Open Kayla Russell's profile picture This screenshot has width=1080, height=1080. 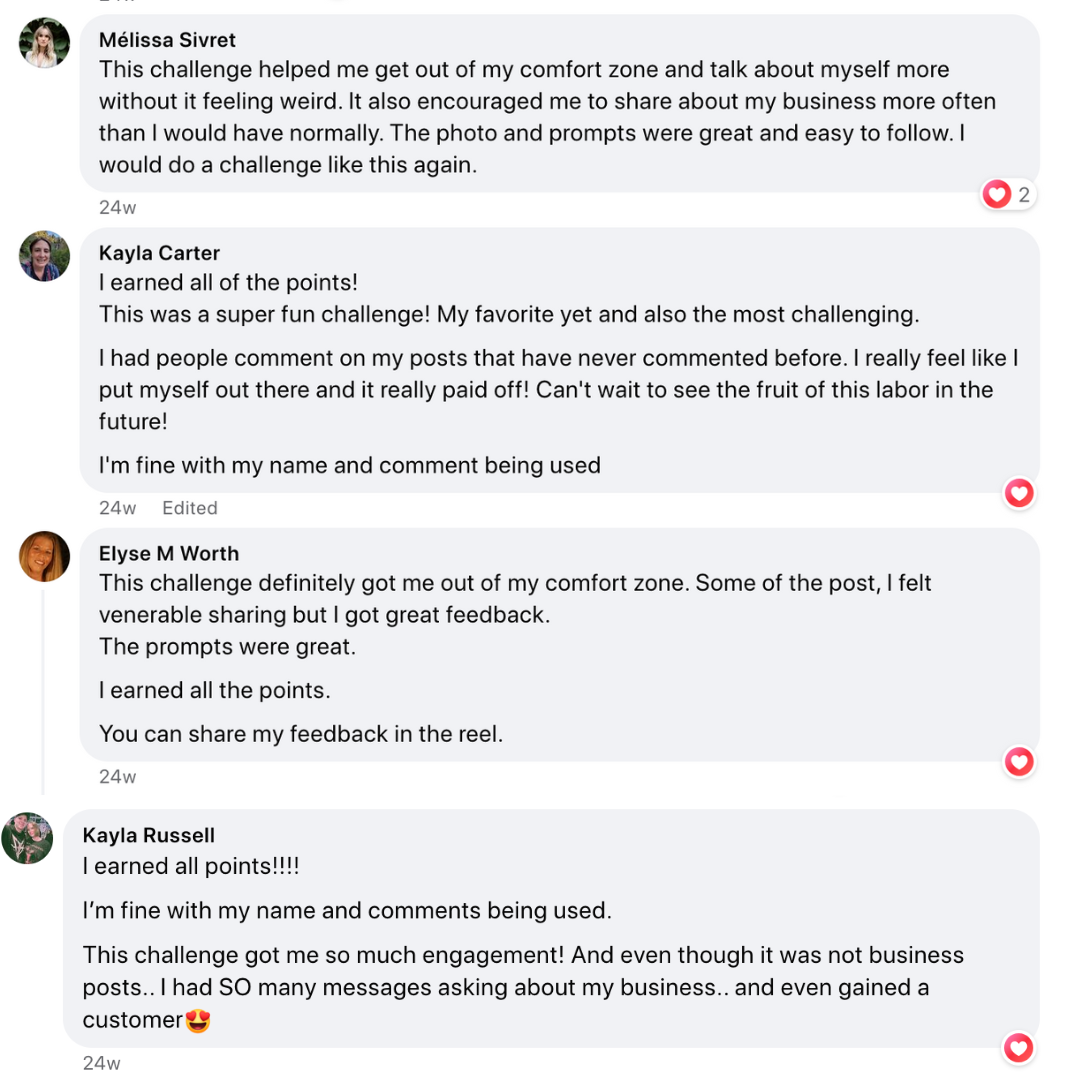(27, 838)
